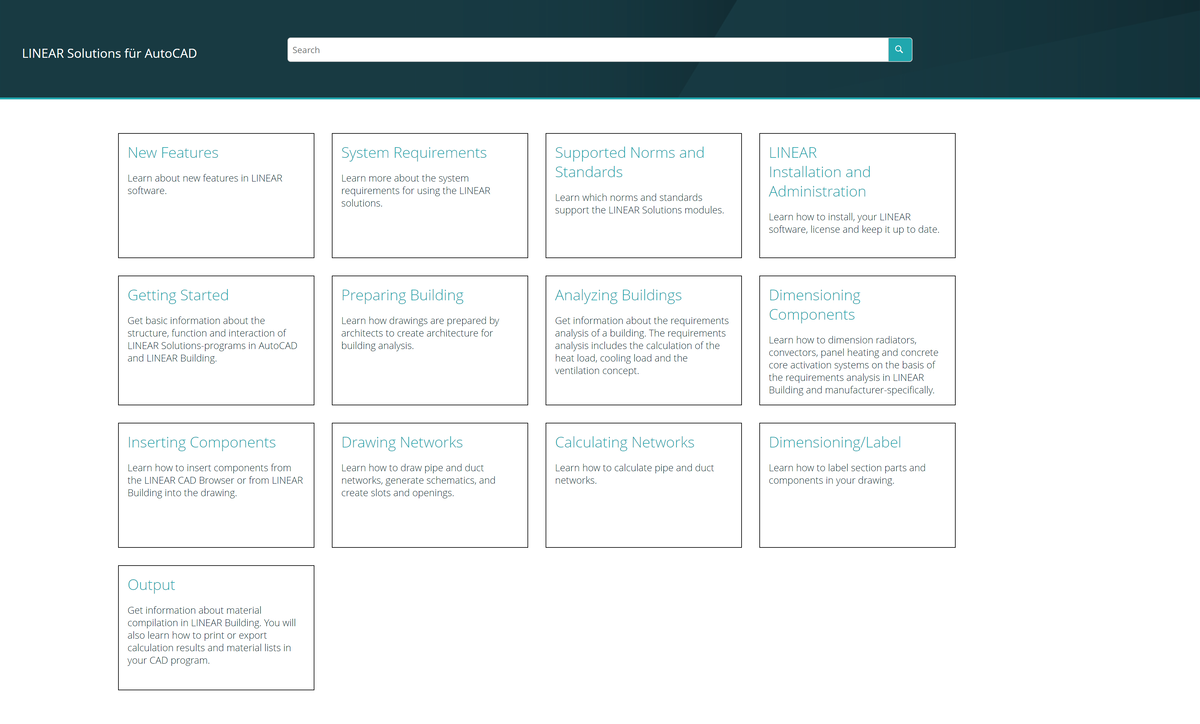Click the Output card description paragraph
The width and height of the screenshot is (1200, 724).
click(x=211, y=635)
